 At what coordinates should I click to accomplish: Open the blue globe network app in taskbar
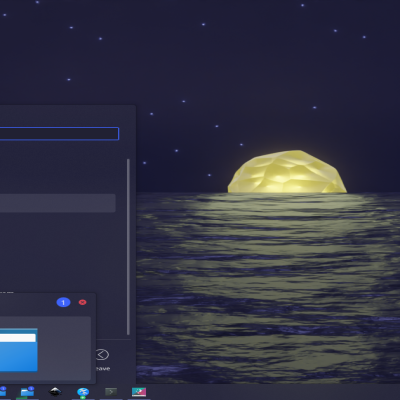[x=83, y=392]
